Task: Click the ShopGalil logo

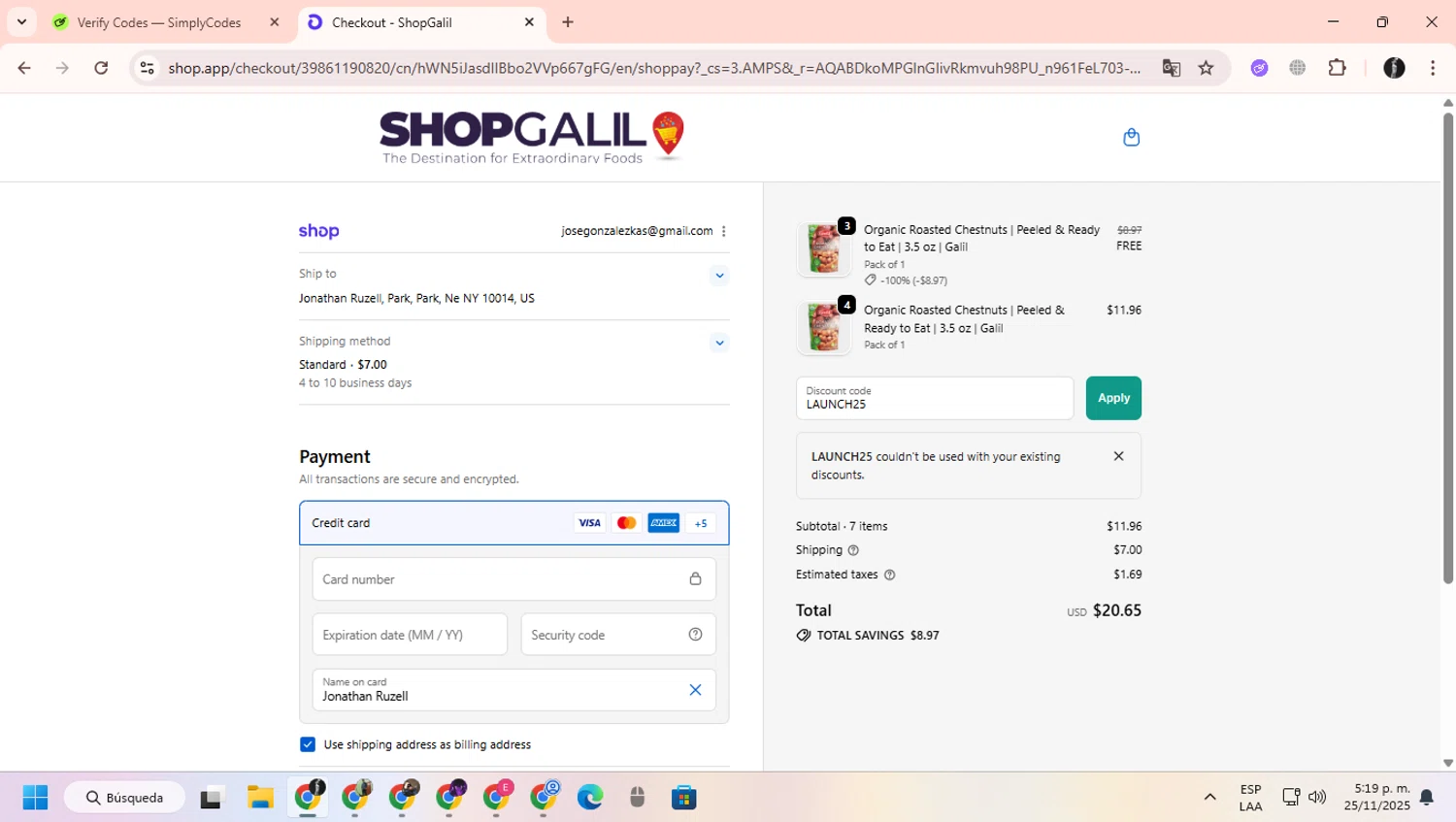Action: 532,137
